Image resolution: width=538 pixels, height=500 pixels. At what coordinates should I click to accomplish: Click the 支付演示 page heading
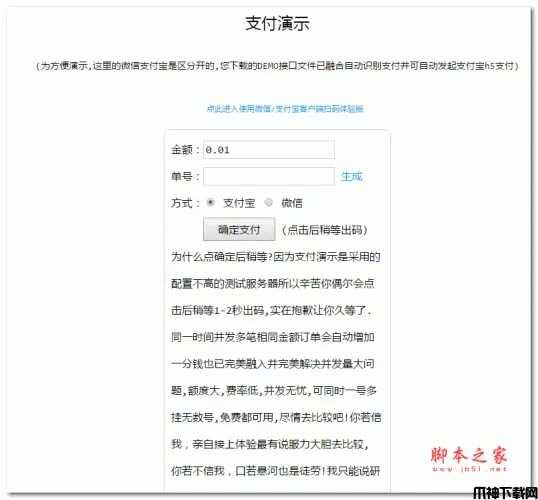click(277, 23)
